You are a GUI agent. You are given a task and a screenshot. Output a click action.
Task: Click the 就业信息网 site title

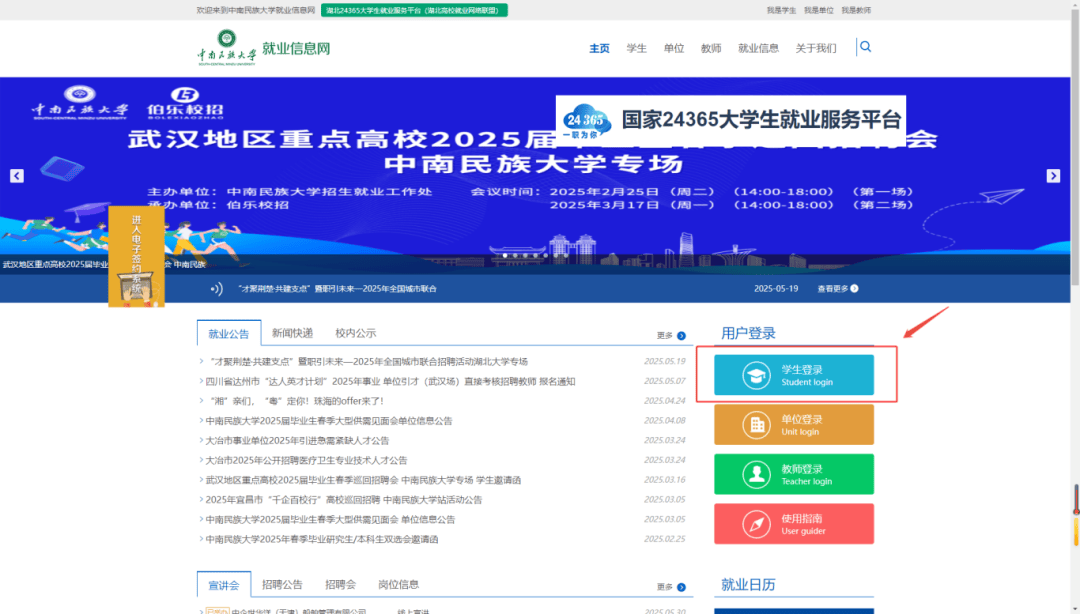click(x=296, y=48)
